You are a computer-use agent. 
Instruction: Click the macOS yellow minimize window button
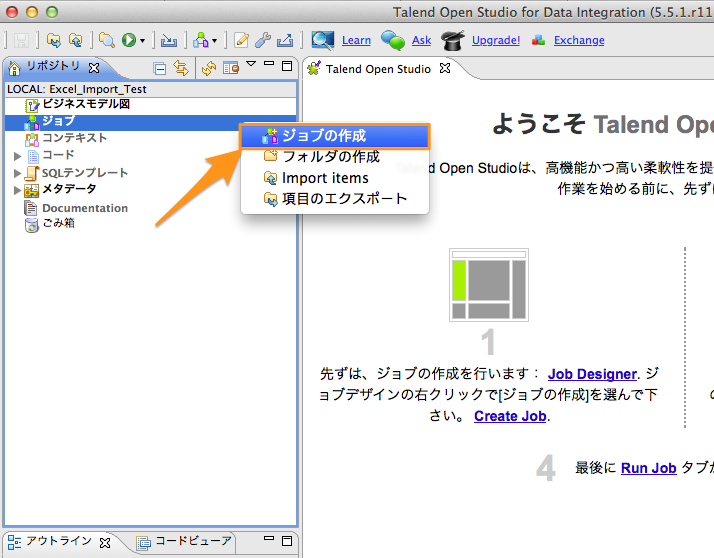point(32,12)
